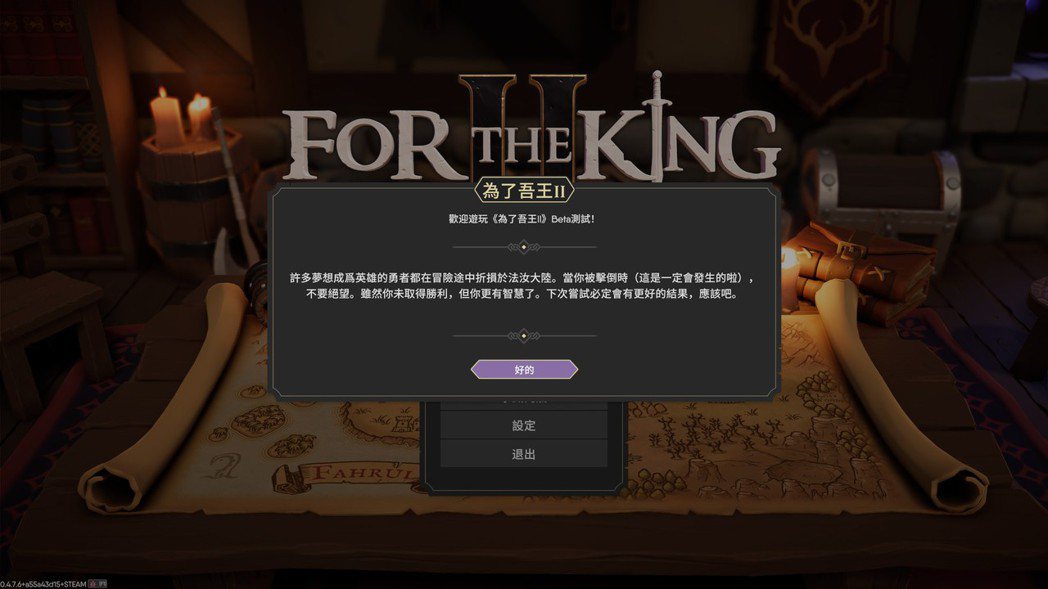The width and height of the screenshot is (1048, 589).
Task: Confirm the welcome dialog with 好的
Action: [x=524, y=369]
